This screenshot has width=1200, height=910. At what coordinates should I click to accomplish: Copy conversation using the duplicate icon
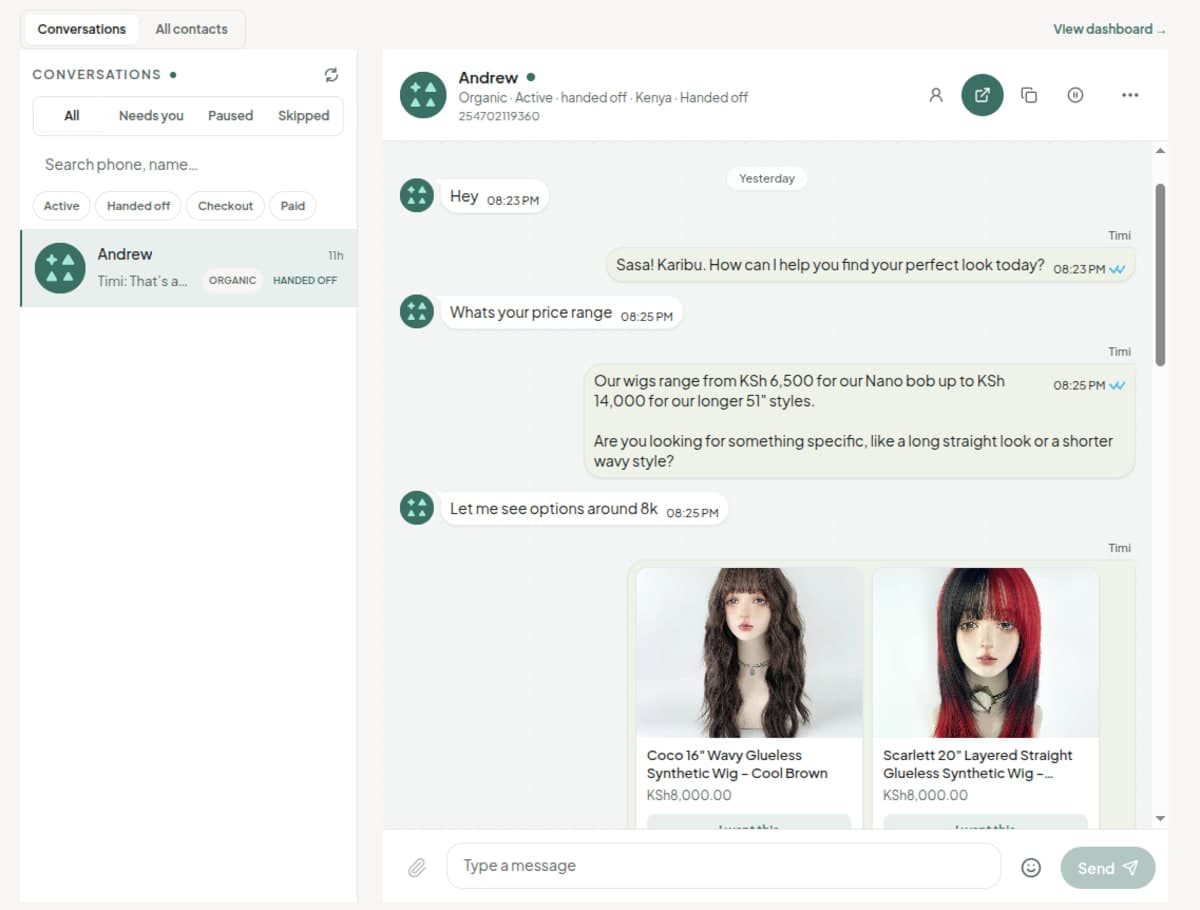1028,95
